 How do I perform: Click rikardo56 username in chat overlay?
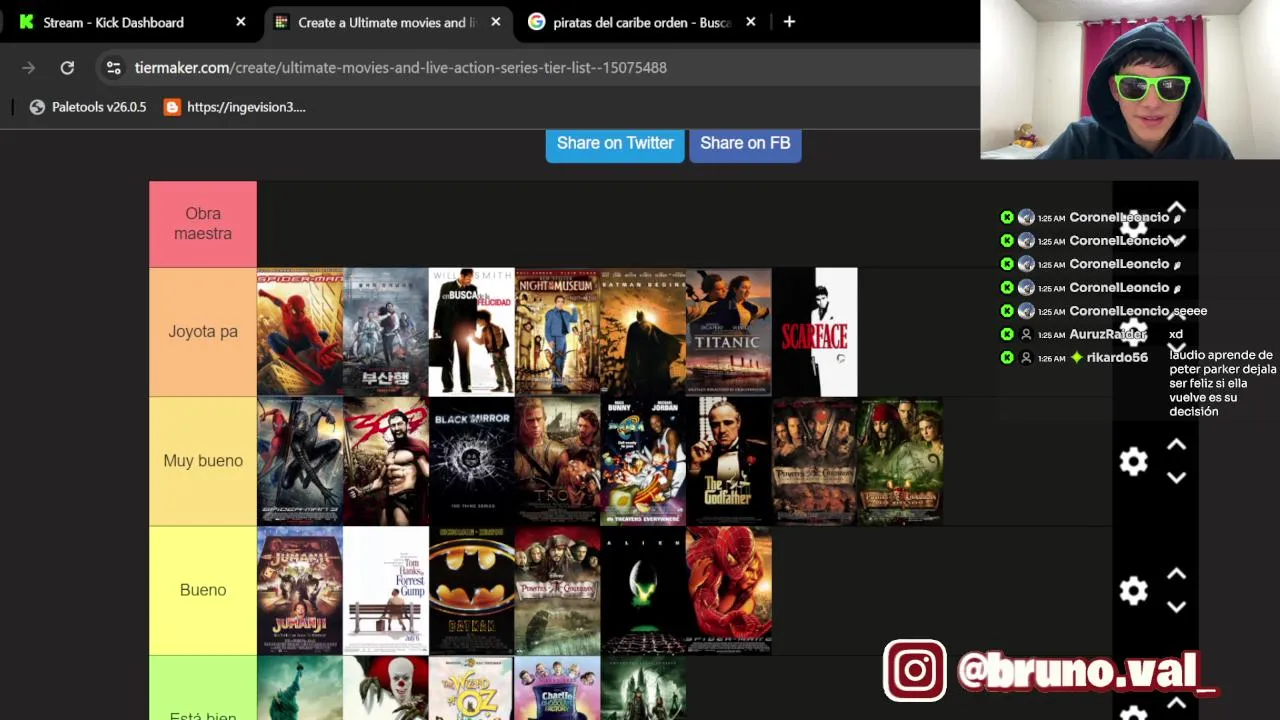coord(1117,358)
